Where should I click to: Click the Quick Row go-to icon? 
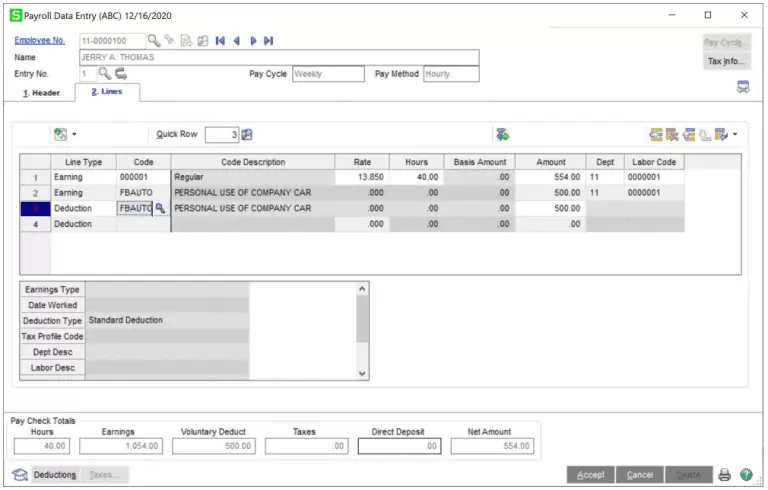(247, 134)
